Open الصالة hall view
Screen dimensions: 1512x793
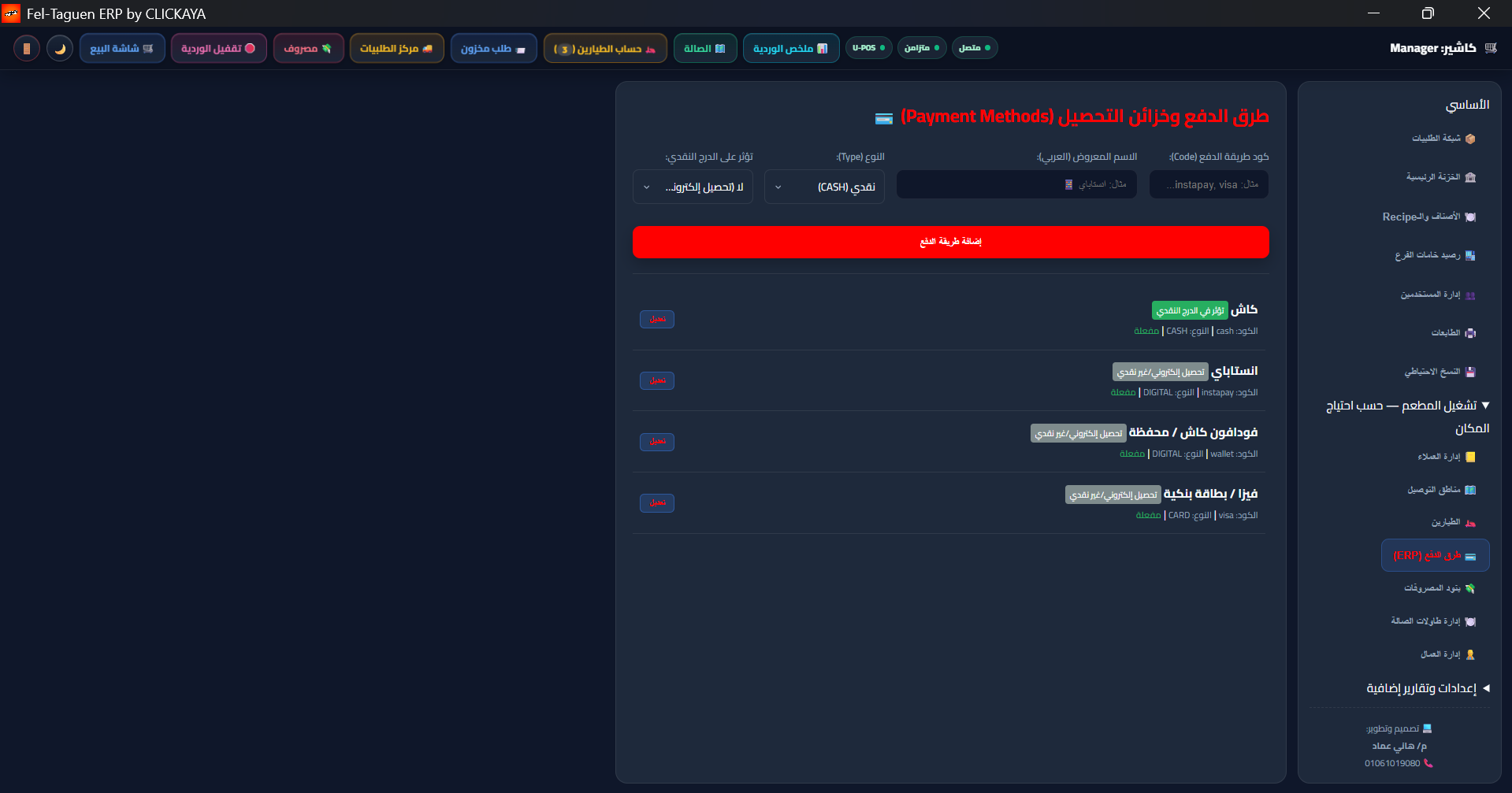[705, 48]
